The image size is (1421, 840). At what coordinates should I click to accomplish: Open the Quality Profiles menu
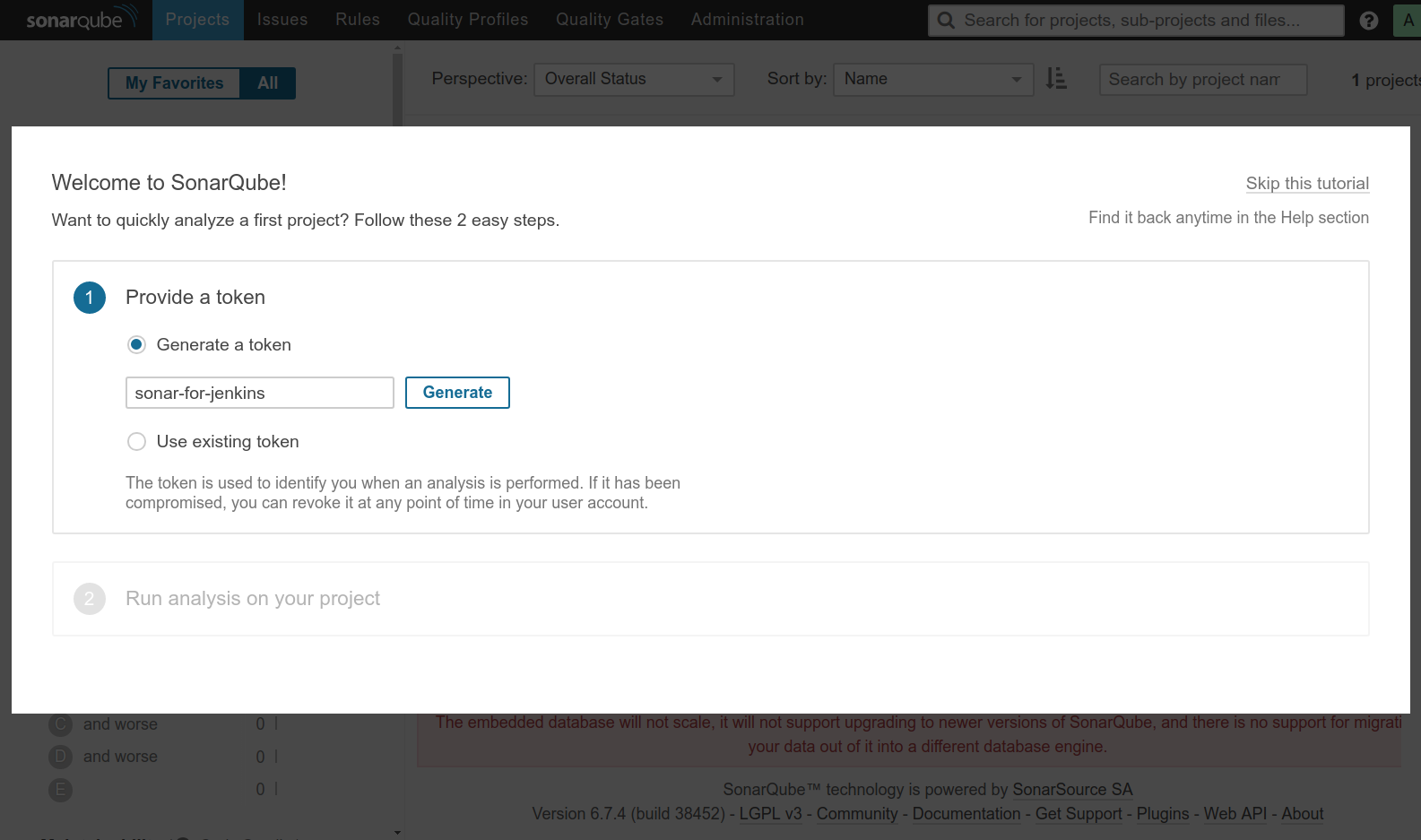point(468,20)
